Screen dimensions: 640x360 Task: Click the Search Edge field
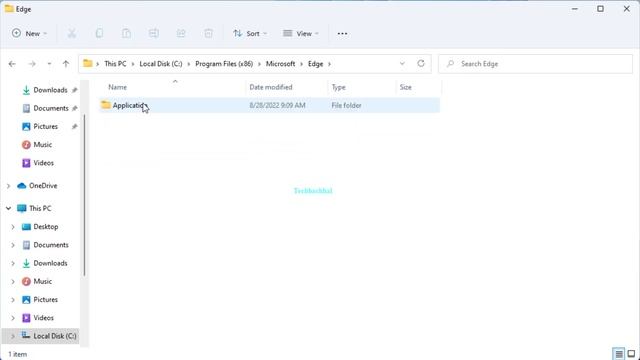[536, 64]
